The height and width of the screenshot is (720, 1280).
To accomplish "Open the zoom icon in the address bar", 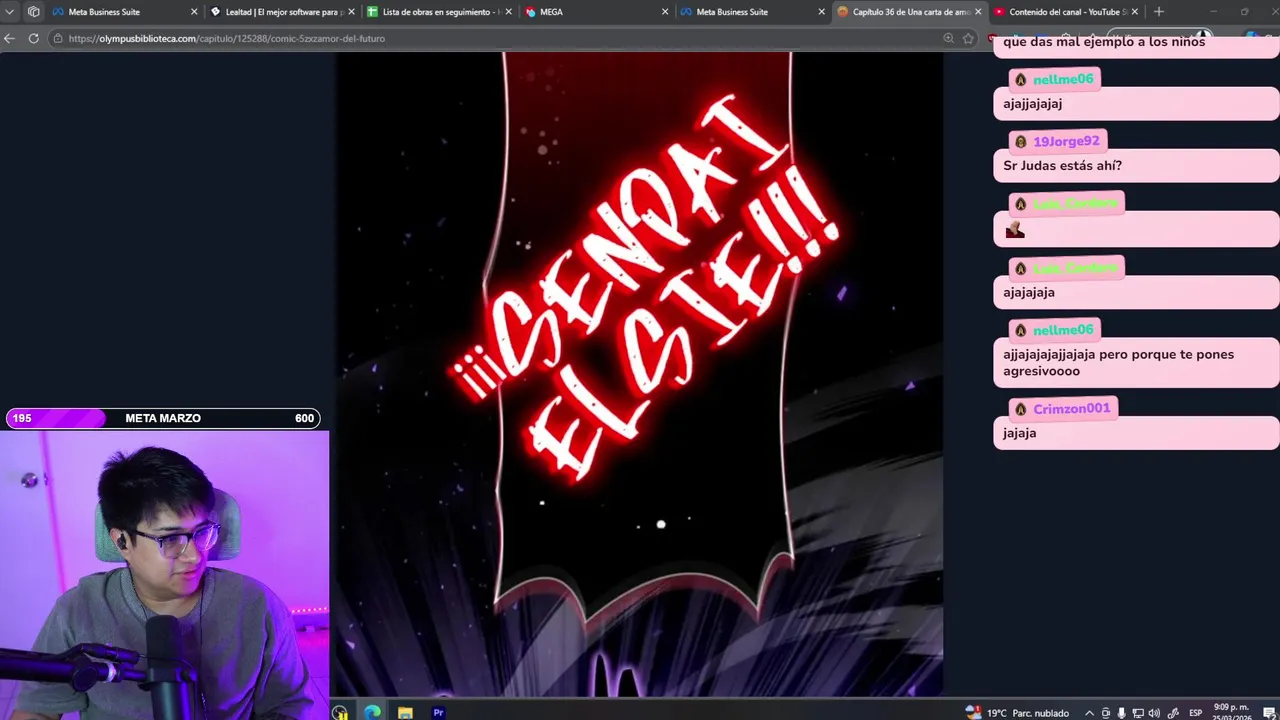I will coord(948,38).
